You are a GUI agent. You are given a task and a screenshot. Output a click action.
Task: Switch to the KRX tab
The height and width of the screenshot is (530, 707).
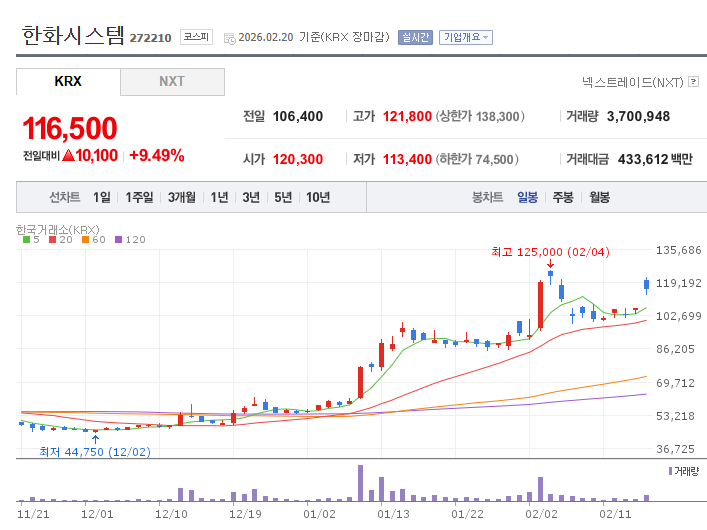(68, 82)
